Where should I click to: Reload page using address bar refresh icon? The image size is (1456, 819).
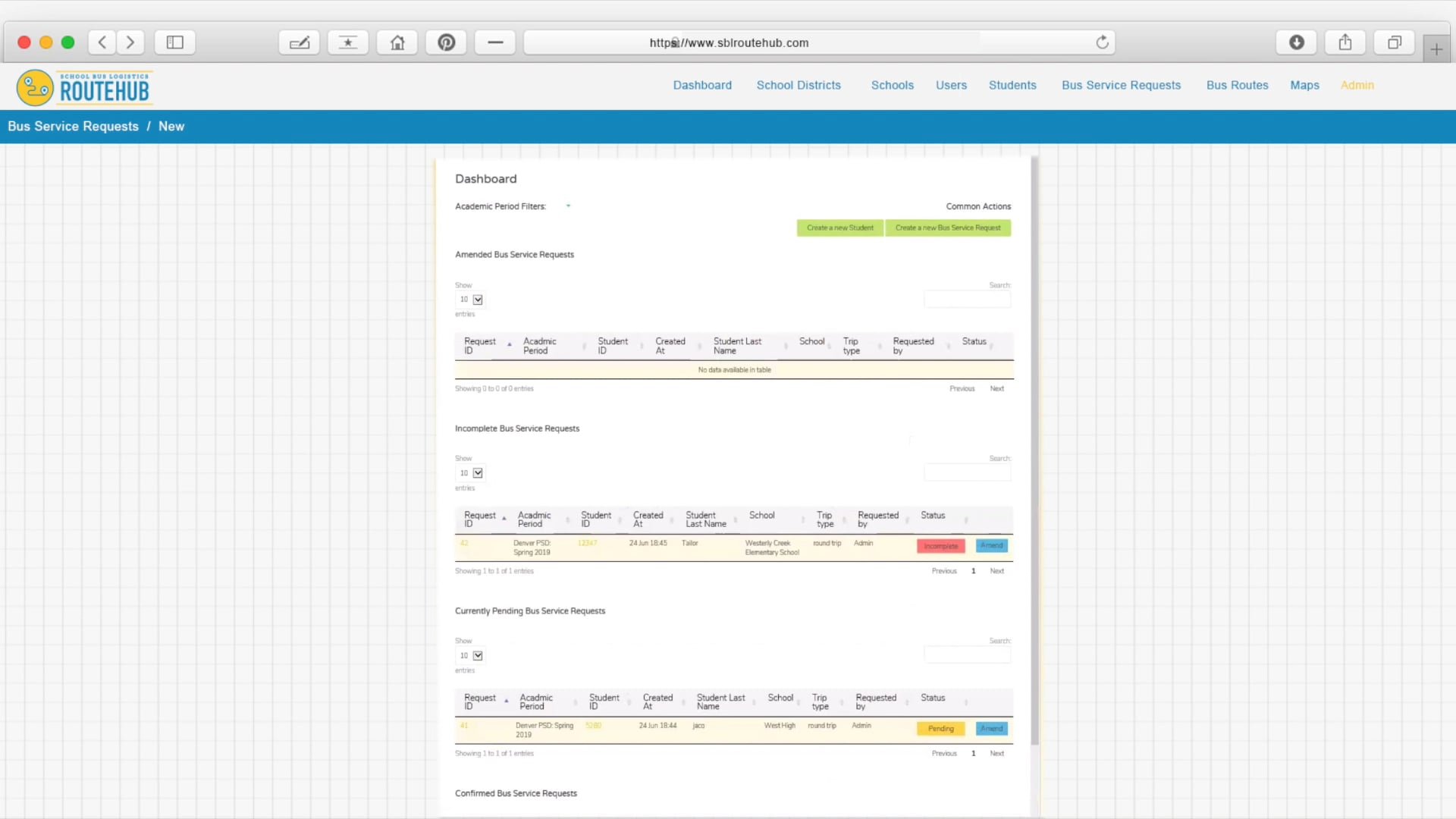(1102, 42)
